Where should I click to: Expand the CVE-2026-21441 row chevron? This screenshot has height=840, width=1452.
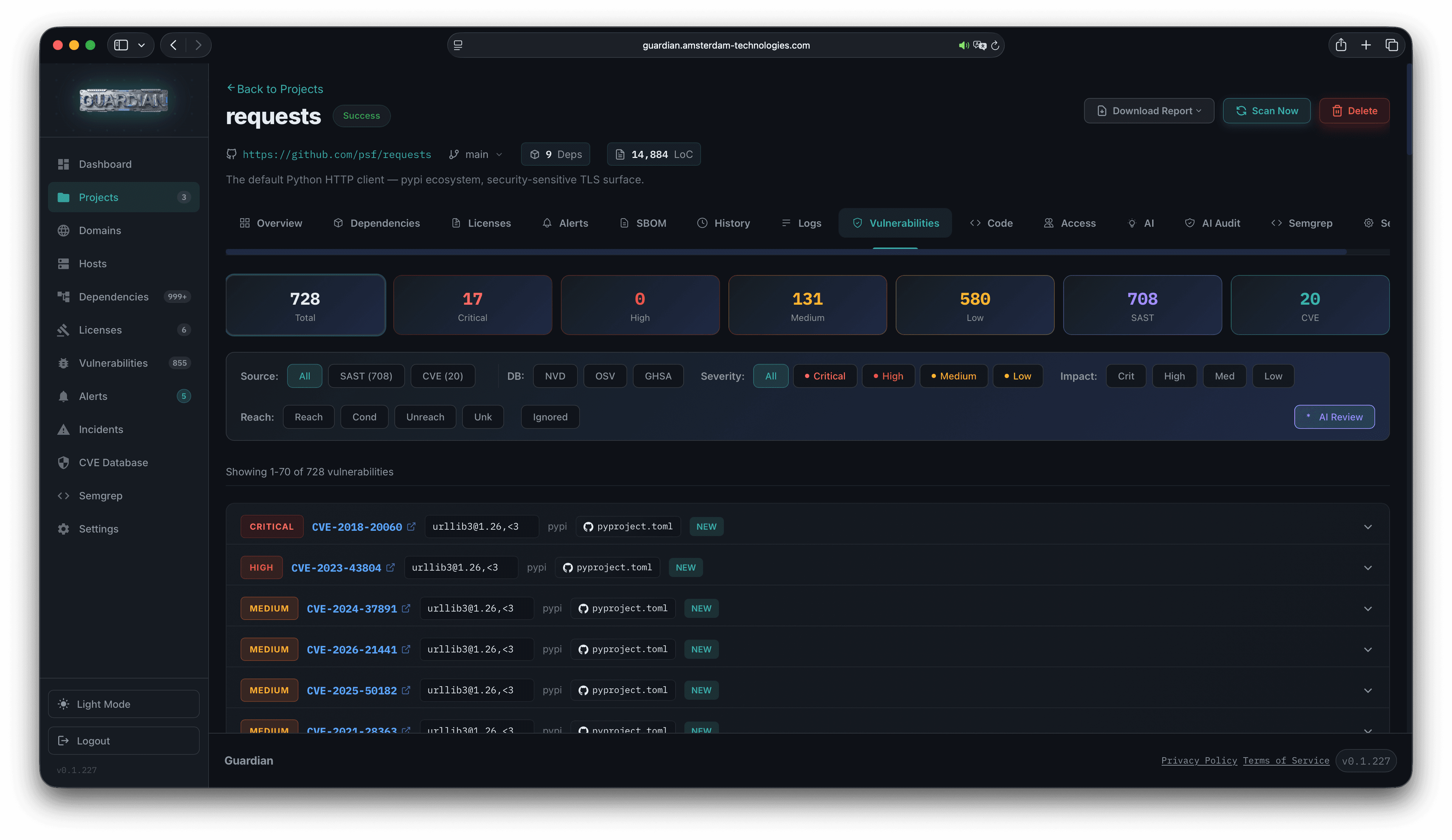1368,649
